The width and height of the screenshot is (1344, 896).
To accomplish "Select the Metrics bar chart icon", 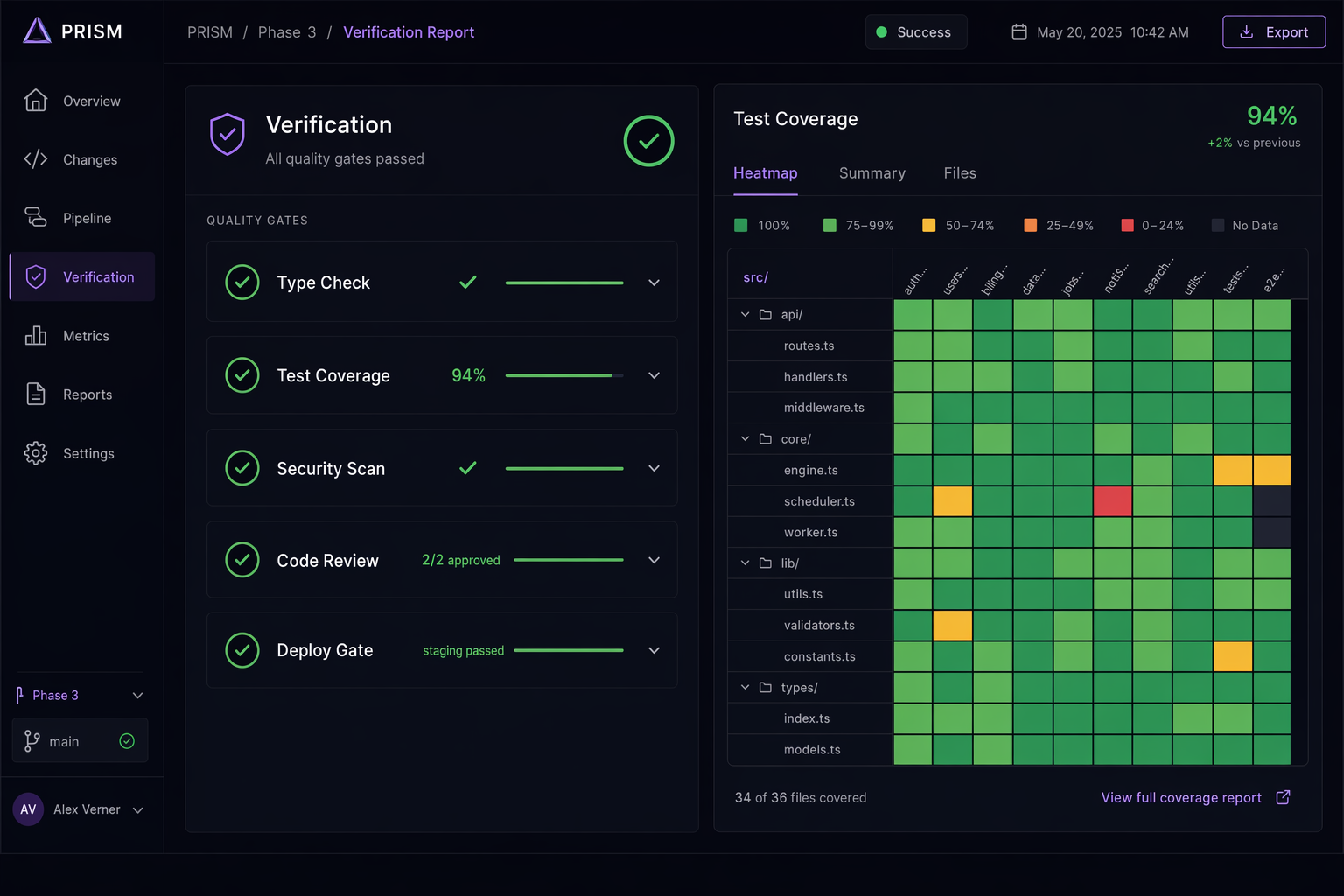I will pyautogui.click(x=36, y=335).
